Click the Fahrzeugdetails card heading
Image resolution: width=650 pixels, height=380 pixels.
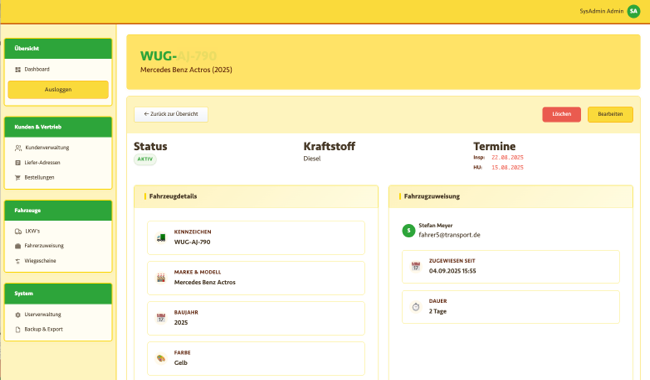173,196
